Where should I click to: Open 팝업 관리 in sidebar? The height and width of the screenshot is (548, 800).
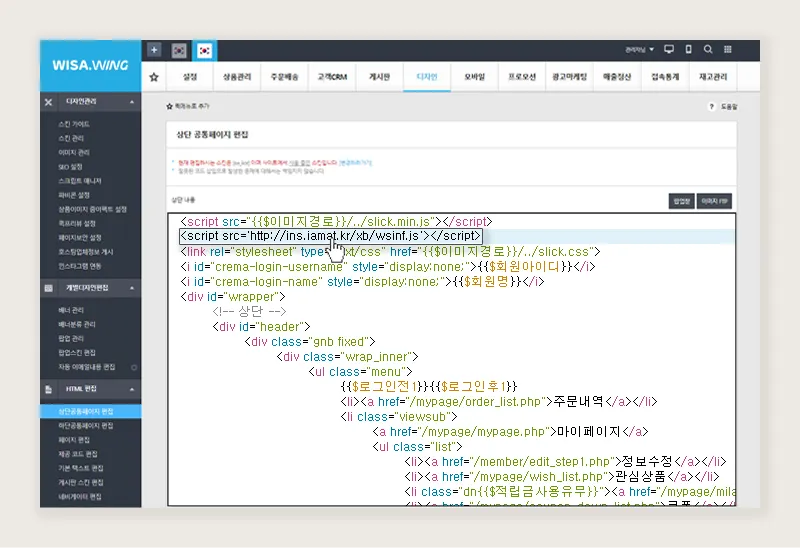click(71, 339)
